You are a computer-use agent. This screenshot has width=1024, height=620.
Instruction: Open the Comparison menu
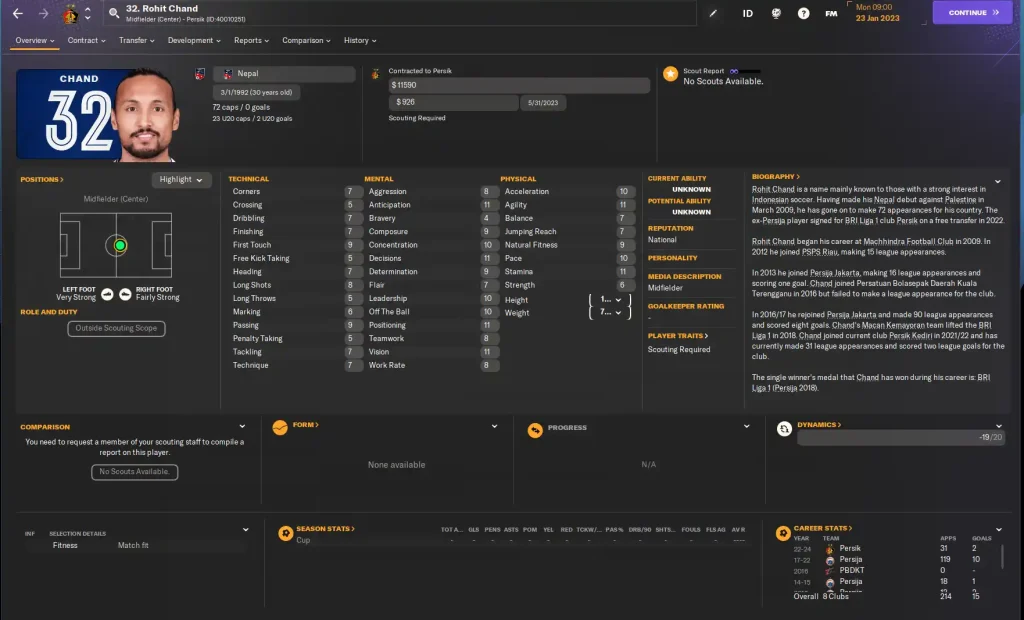[x=306, y=41]
